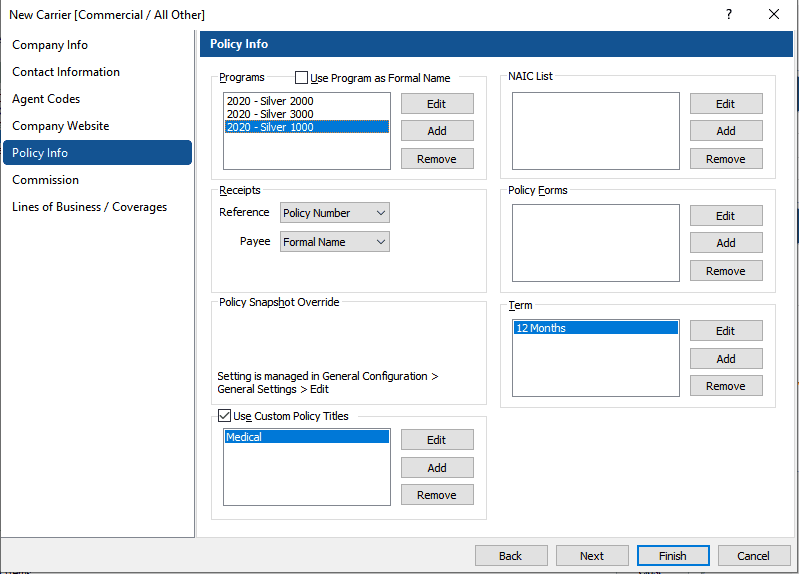The image size is (799, 574).
Task: Click Add for custom policy titles
Action: coord(437,467)
